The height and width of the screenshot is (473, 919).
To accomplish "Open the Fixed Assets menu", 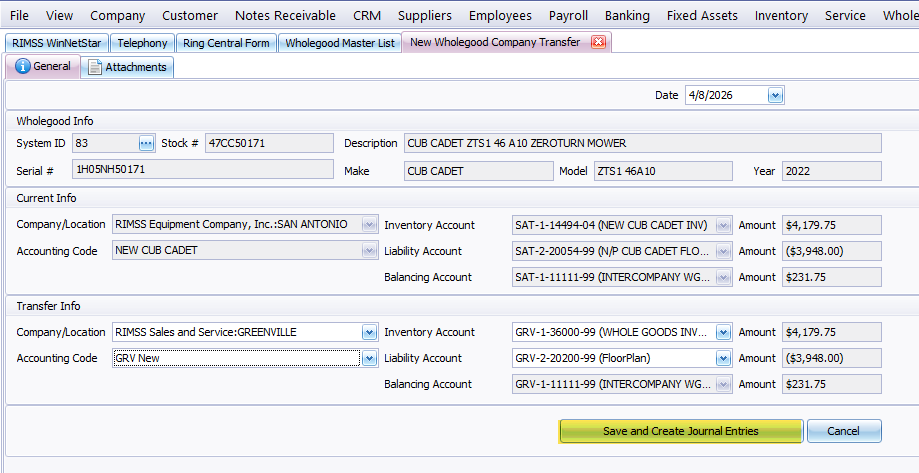I will (702, 15).
